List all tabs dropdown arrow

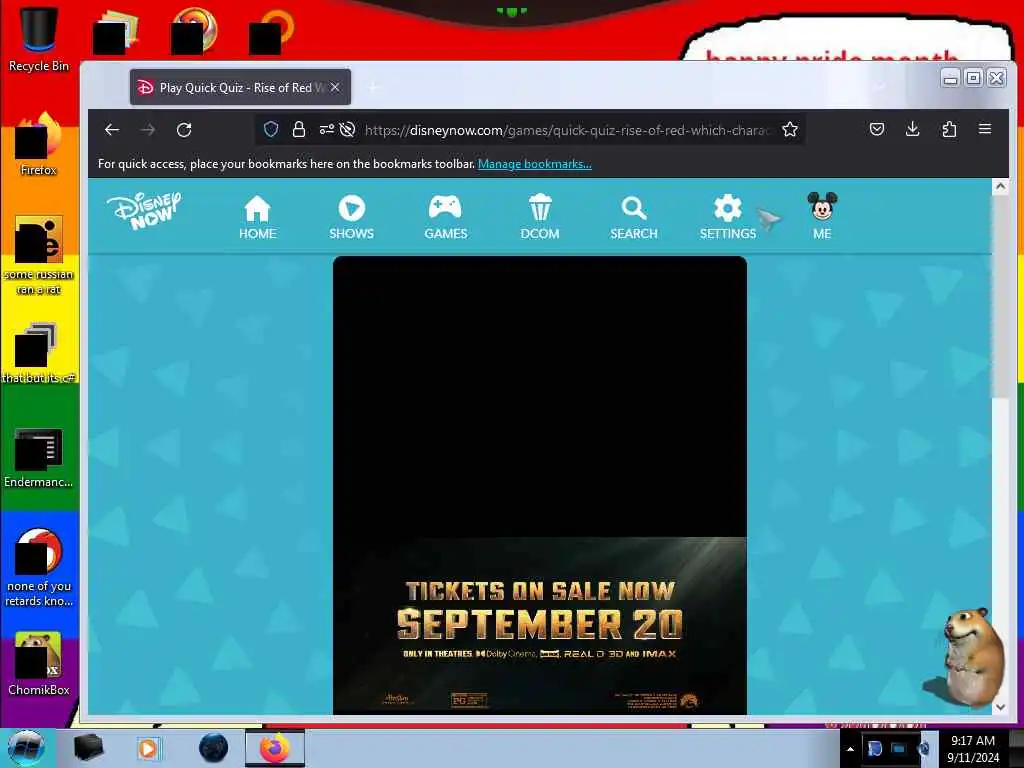(x=880, y=87)
